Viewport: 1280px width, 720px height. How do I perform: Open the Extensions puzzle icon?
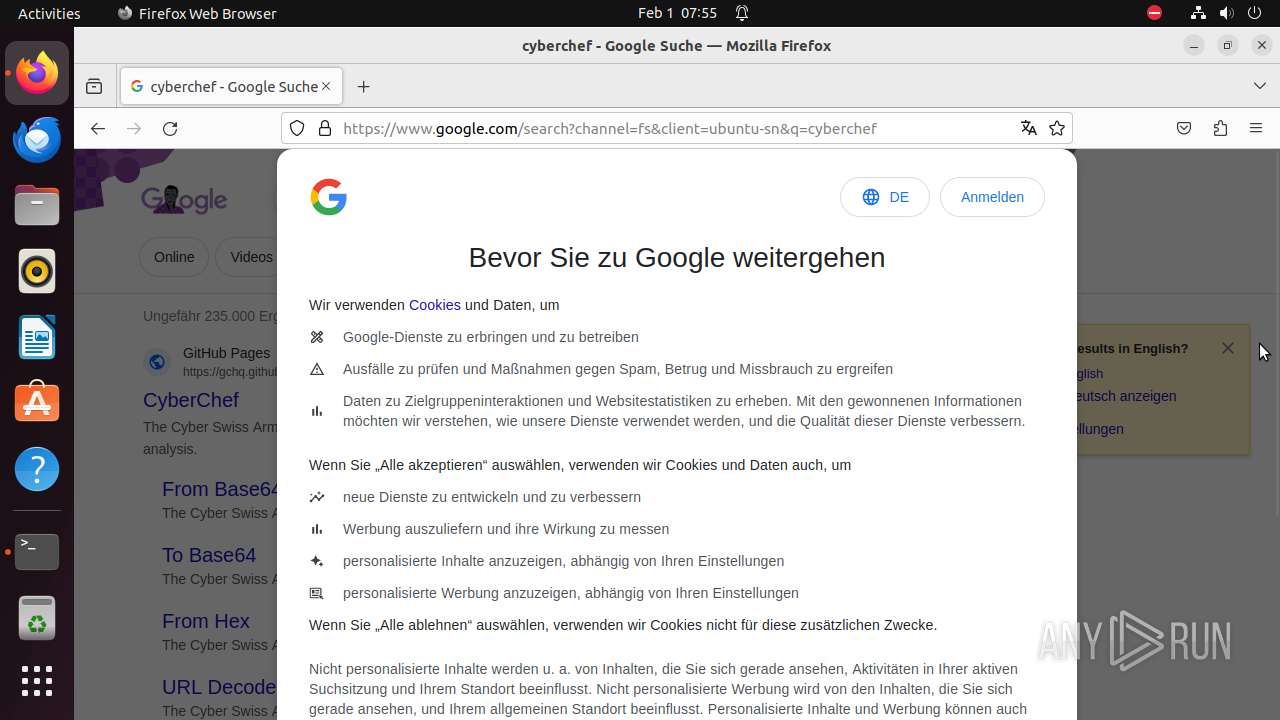tap(1220, 128)
